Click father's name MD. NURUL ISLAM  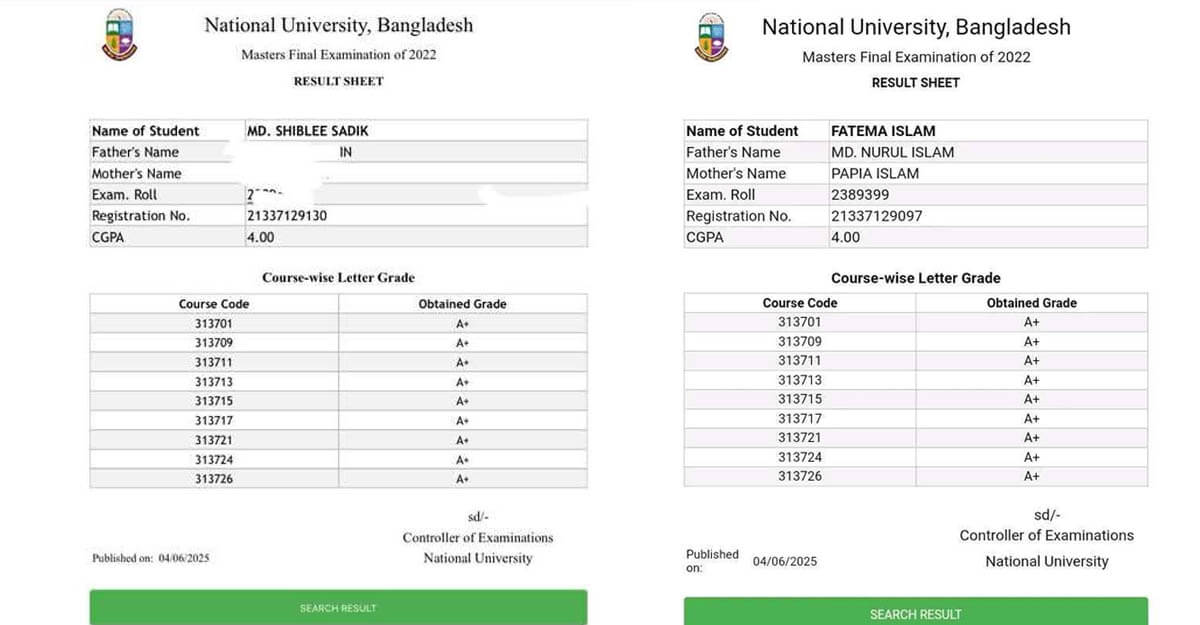click(892, 152)
